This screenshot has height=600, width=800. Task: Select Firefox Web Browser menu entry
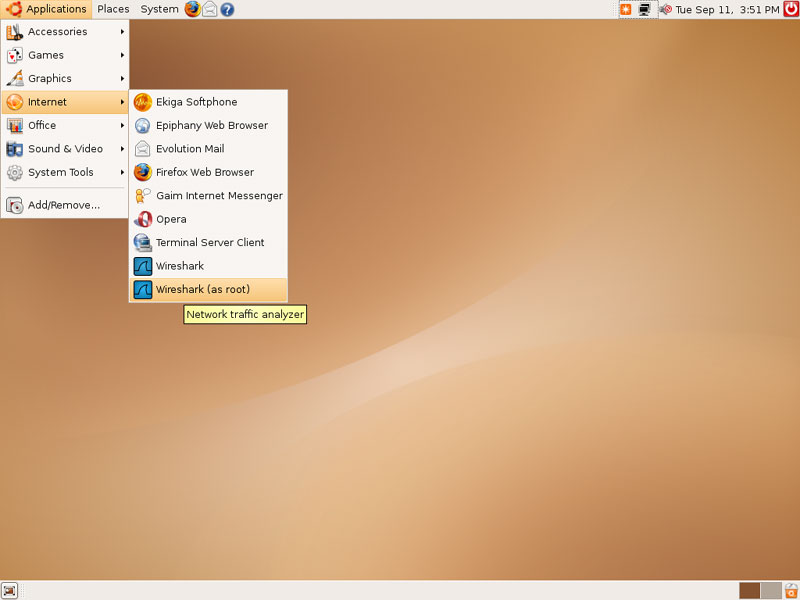point(208,172)
